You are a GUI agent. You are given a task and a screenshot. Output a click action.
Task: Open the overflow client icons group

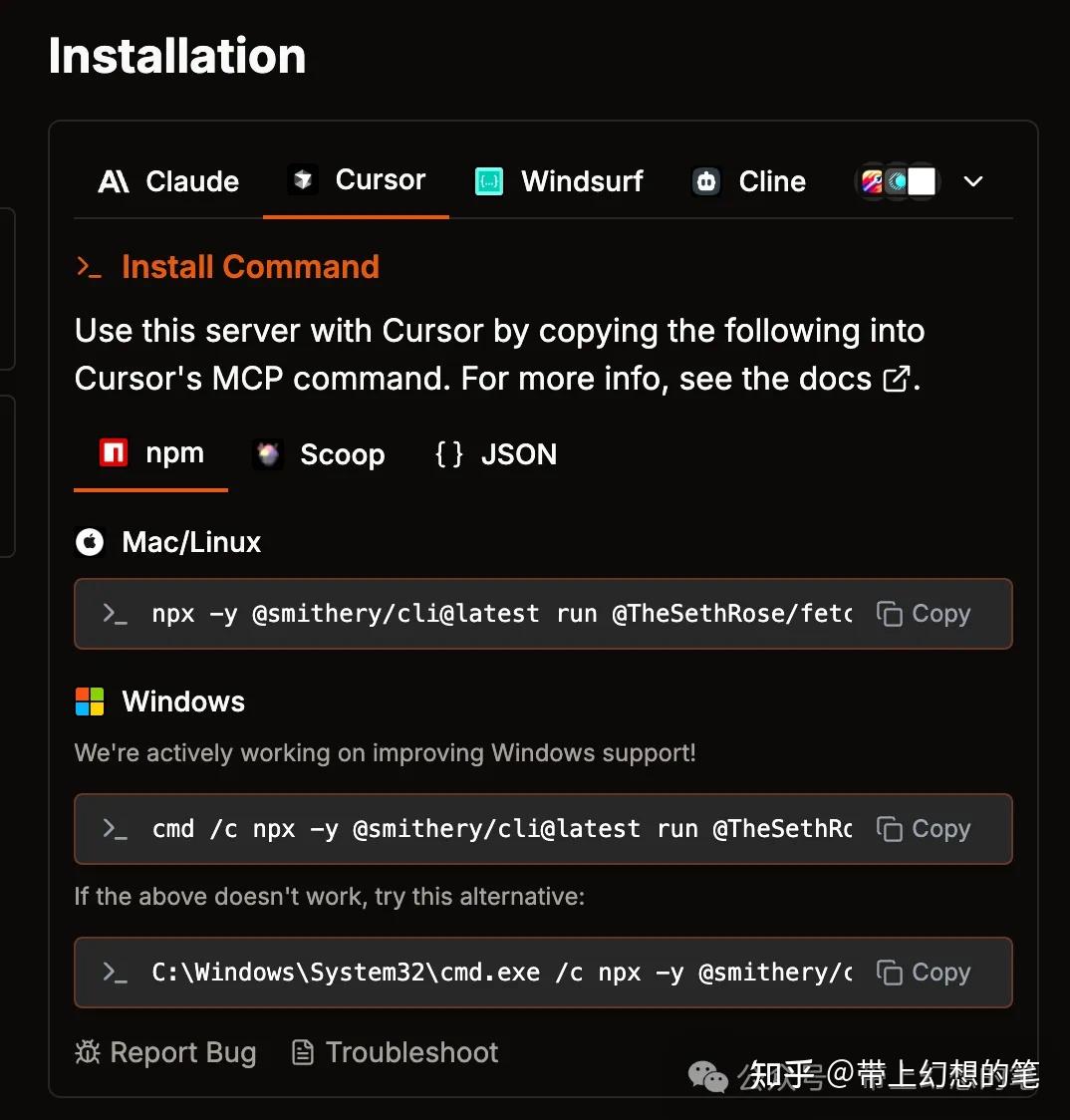tap(896, 181)
